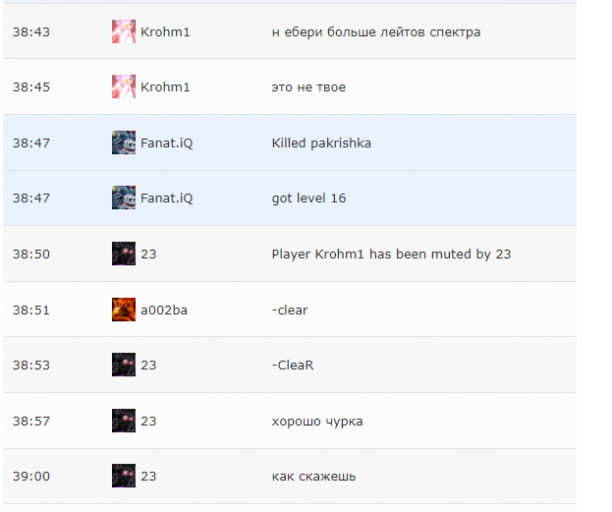Click player 23 avatar in the 38:50 row

click(x=124, y=254)
